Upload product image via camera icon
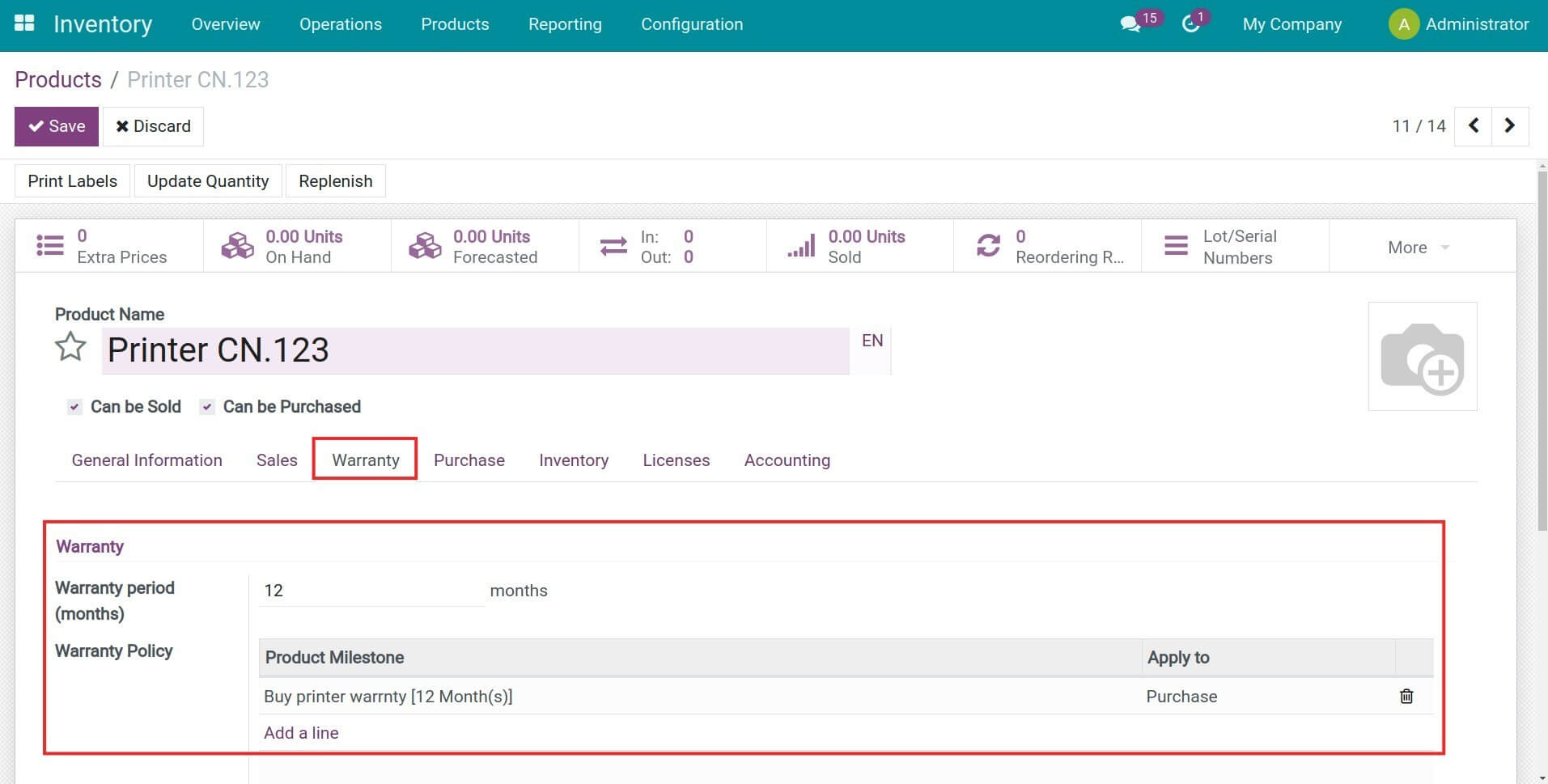The width and height of the screenshot is (1548, 784). click(x=1422, y=357)
